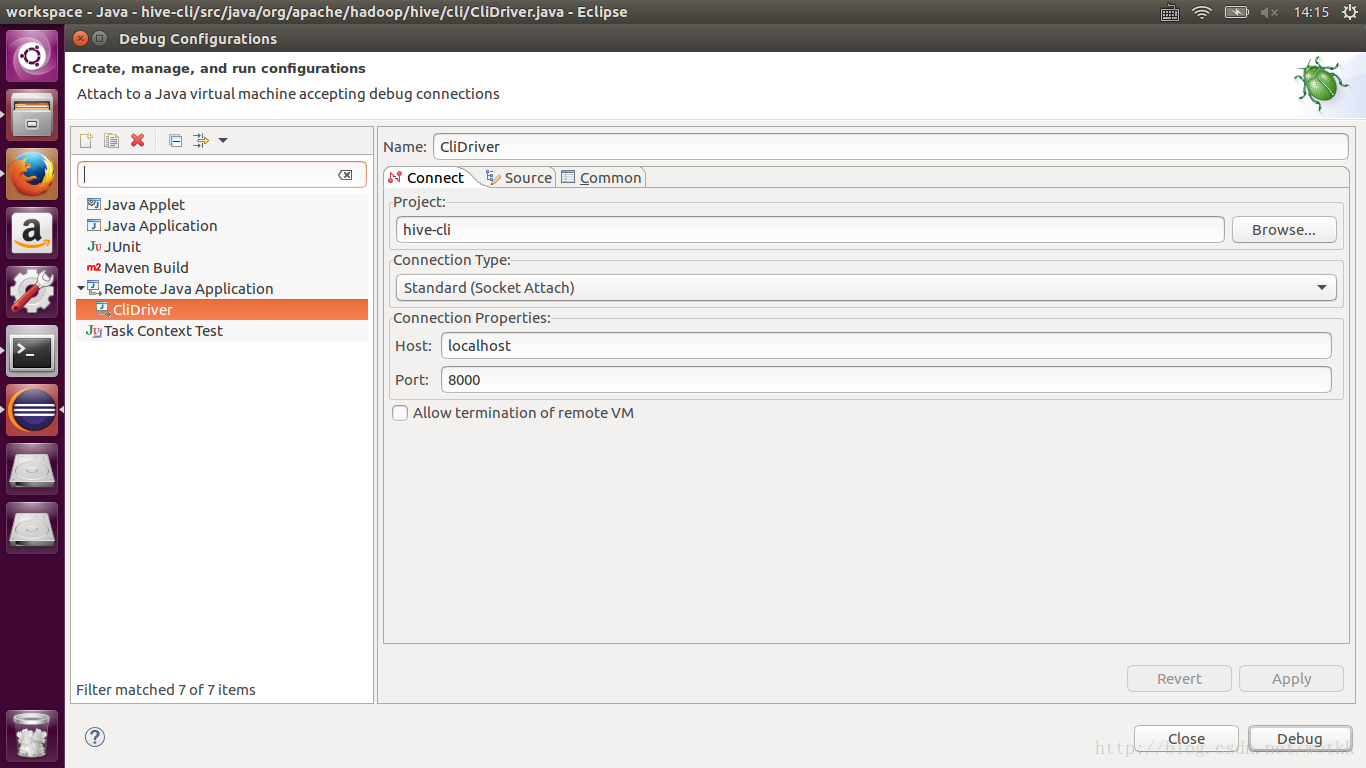Screen dimensions: 1366x768
Task: Select Remote Java Application tree item
Action: [x=179, y=289]
